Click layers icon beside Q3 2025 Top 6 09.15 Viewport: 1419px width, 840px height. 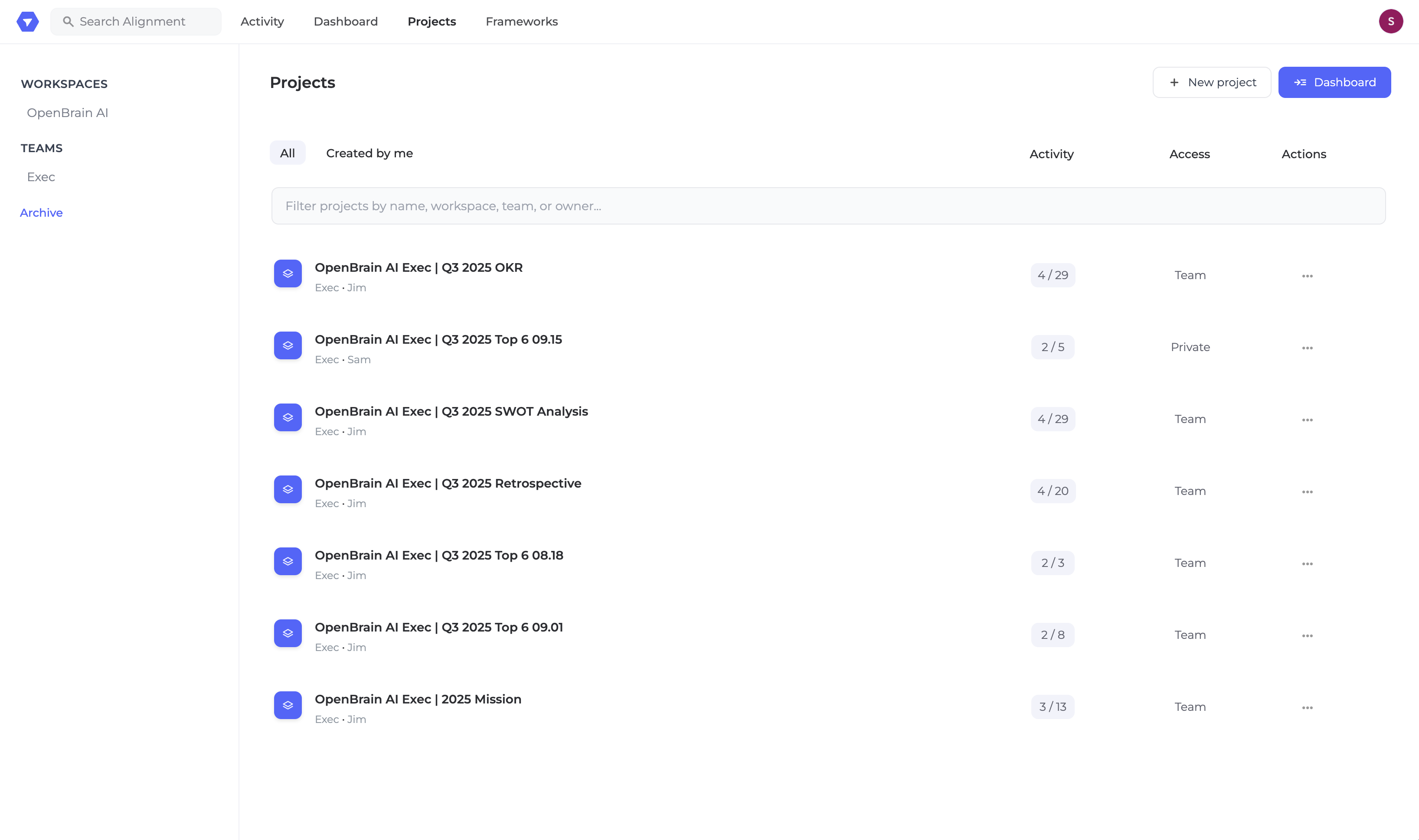pos(288,346)
